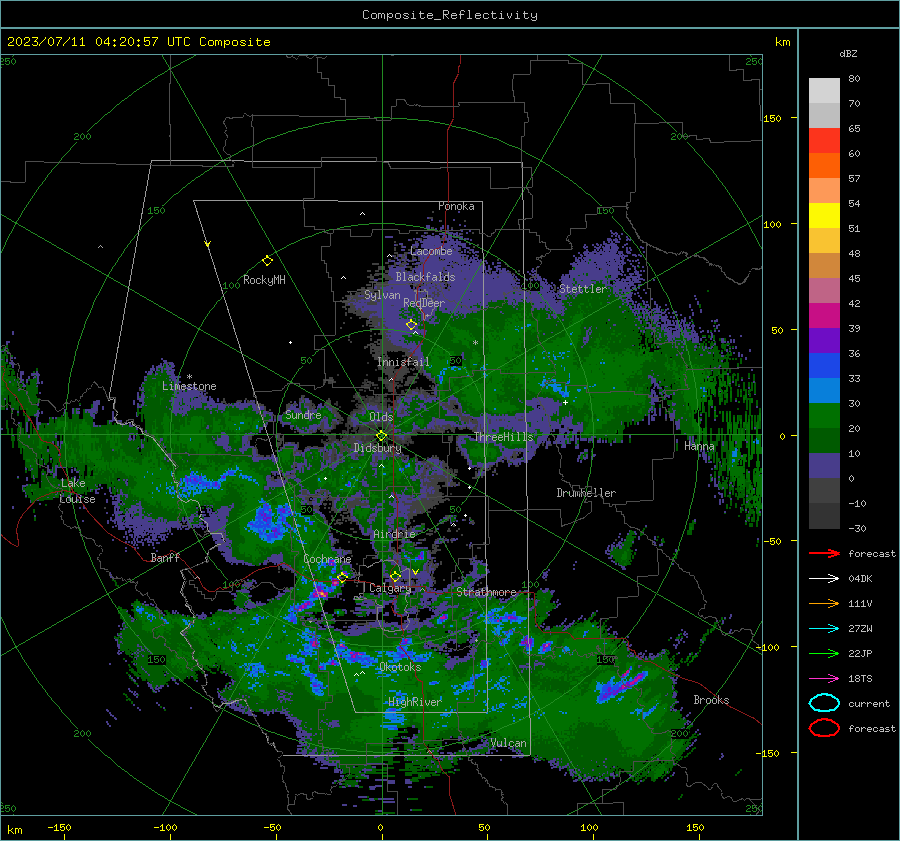Select the cyan current ellipse icon

[824, 703]
